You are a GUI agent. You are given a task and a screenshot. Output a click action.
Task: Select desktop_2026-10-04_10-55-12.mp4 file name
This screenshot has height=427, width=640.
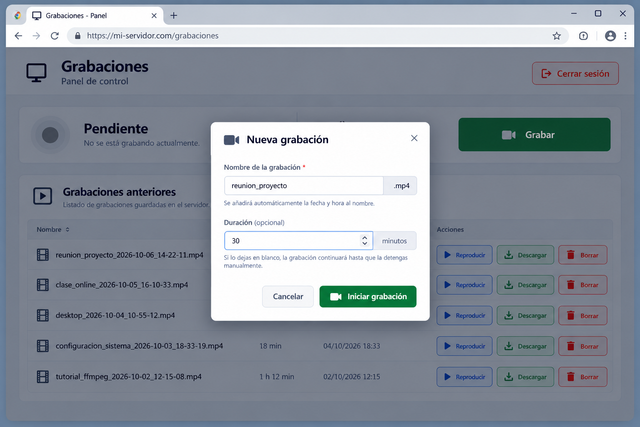point(115,315)
